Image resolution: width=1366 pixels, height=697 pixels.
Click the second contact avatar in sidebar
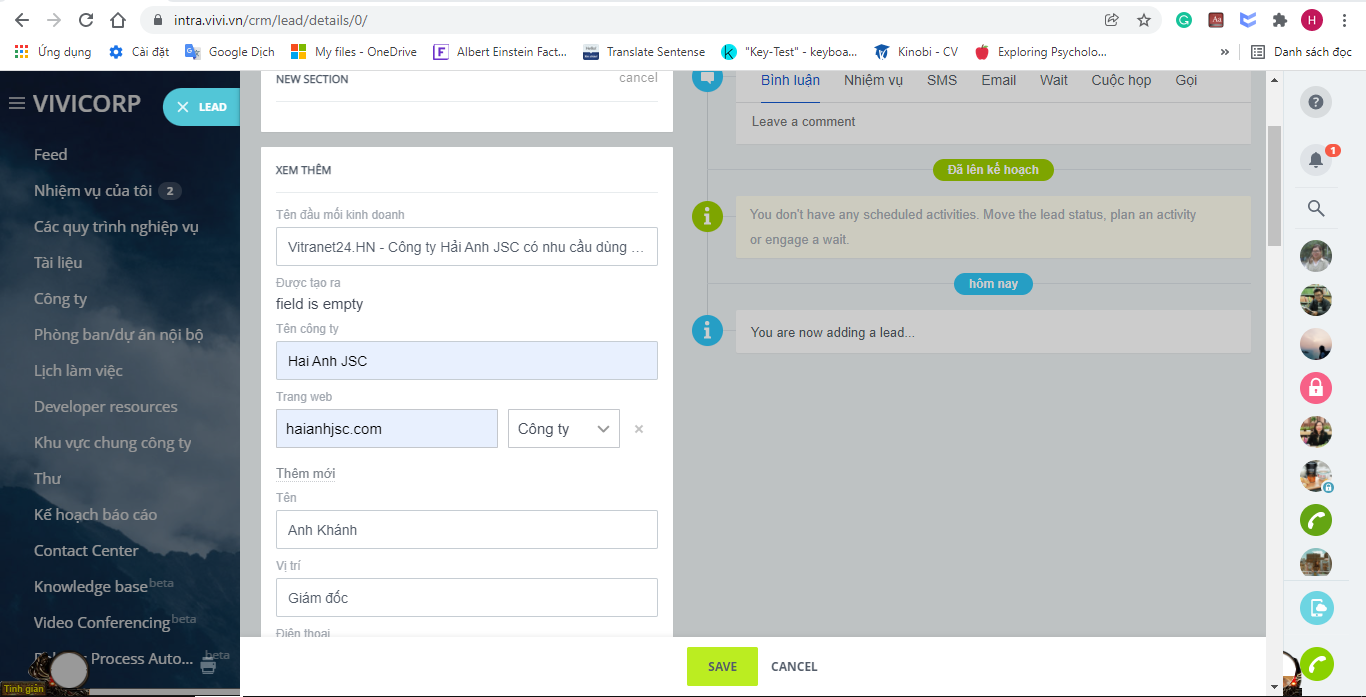click(x=1316, y=300)
